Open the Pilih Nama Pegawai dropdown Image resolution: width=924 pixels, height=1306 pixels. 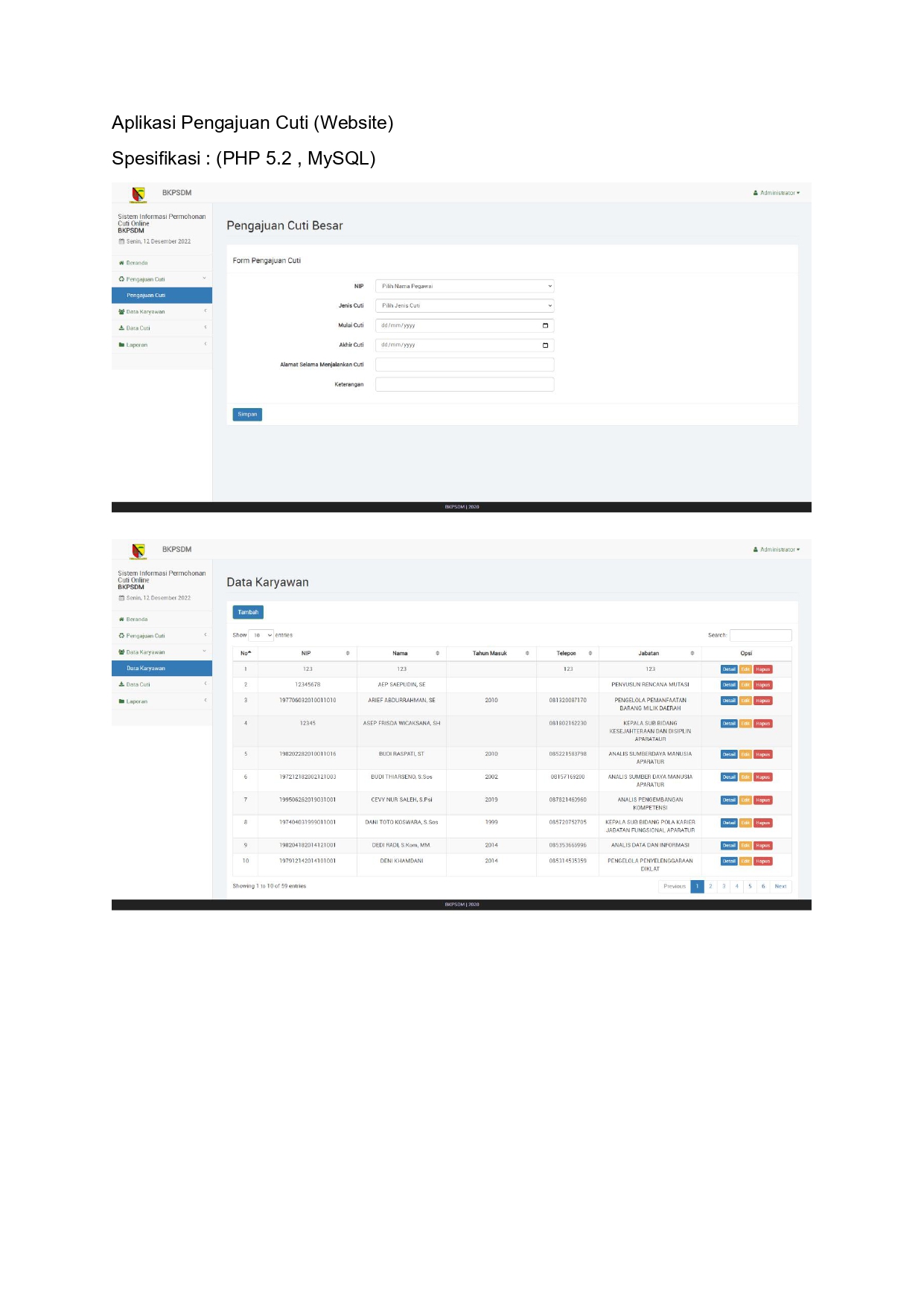[x=465, y=287]
